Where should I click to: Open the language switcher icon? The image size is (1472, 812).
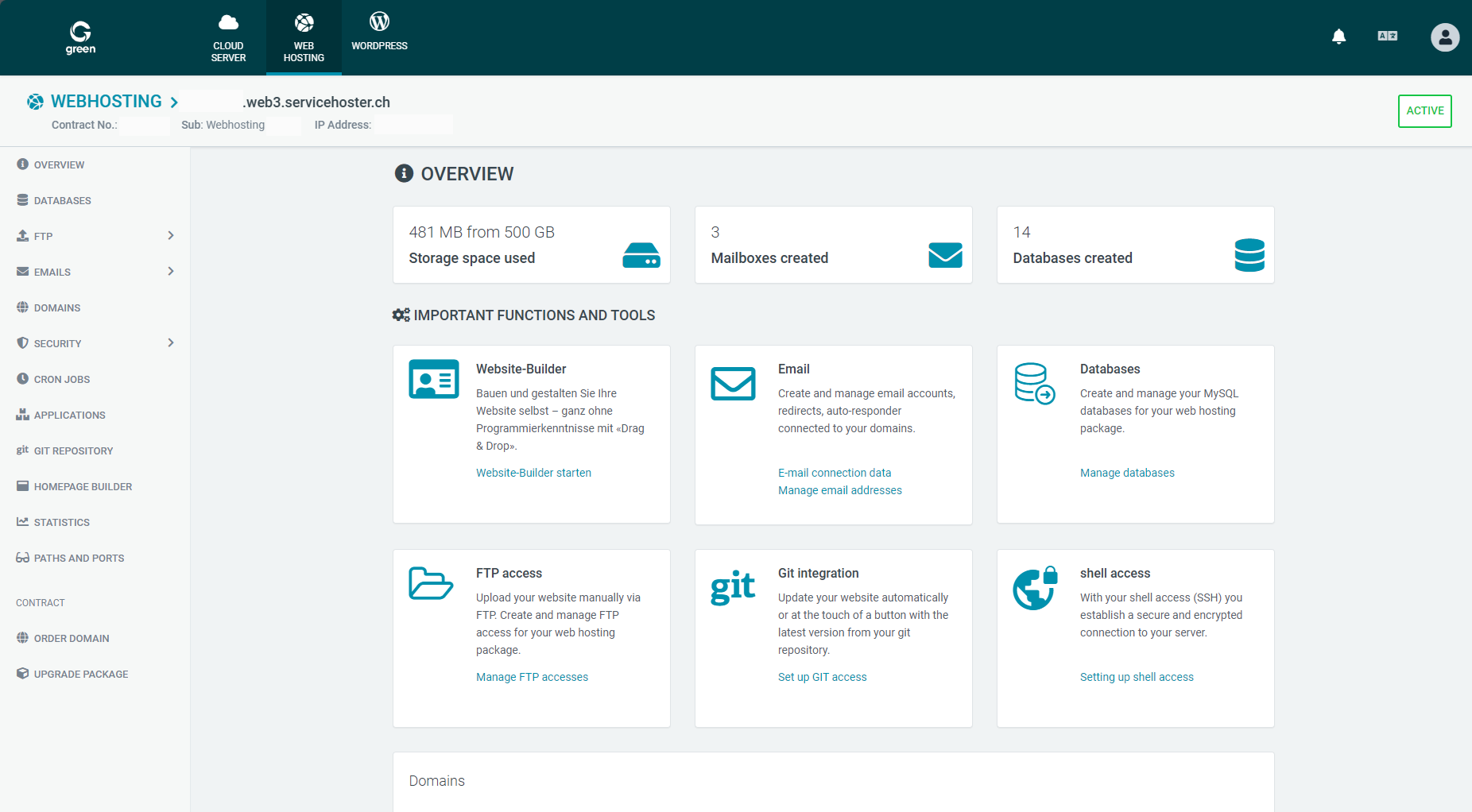(x=1388, y=36)
